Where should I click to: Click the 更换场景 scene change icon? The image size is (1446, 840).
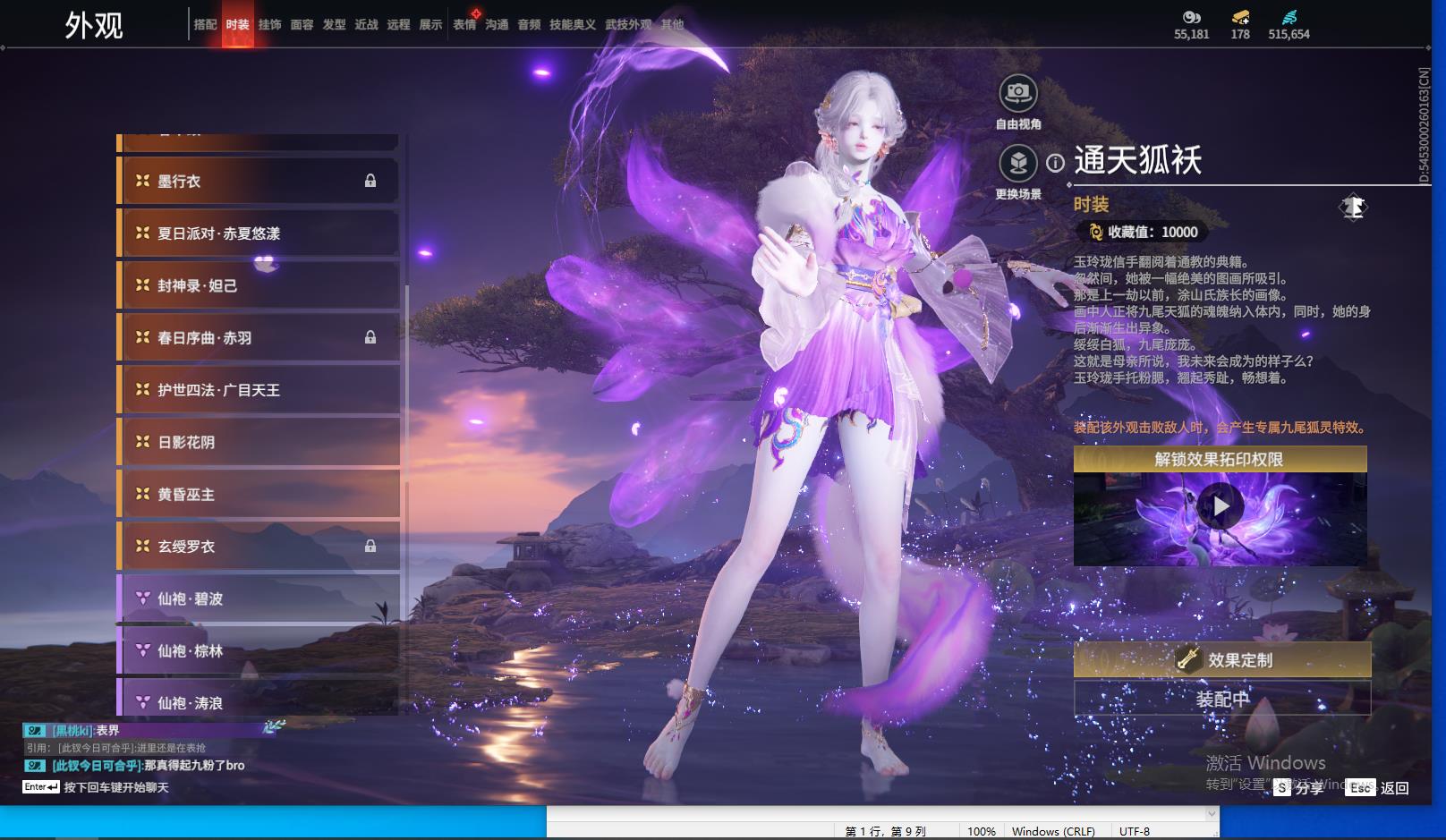(x=1018, y=163)
